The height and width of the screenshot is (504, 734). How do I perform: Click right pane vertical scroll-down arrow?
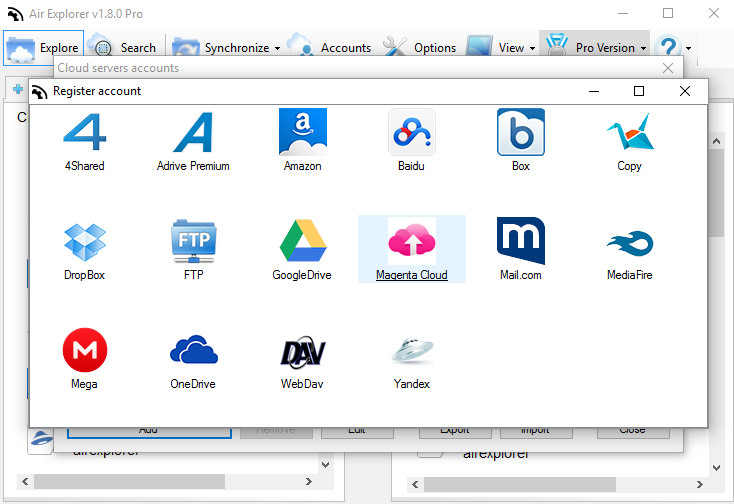[x=716, y=467]
